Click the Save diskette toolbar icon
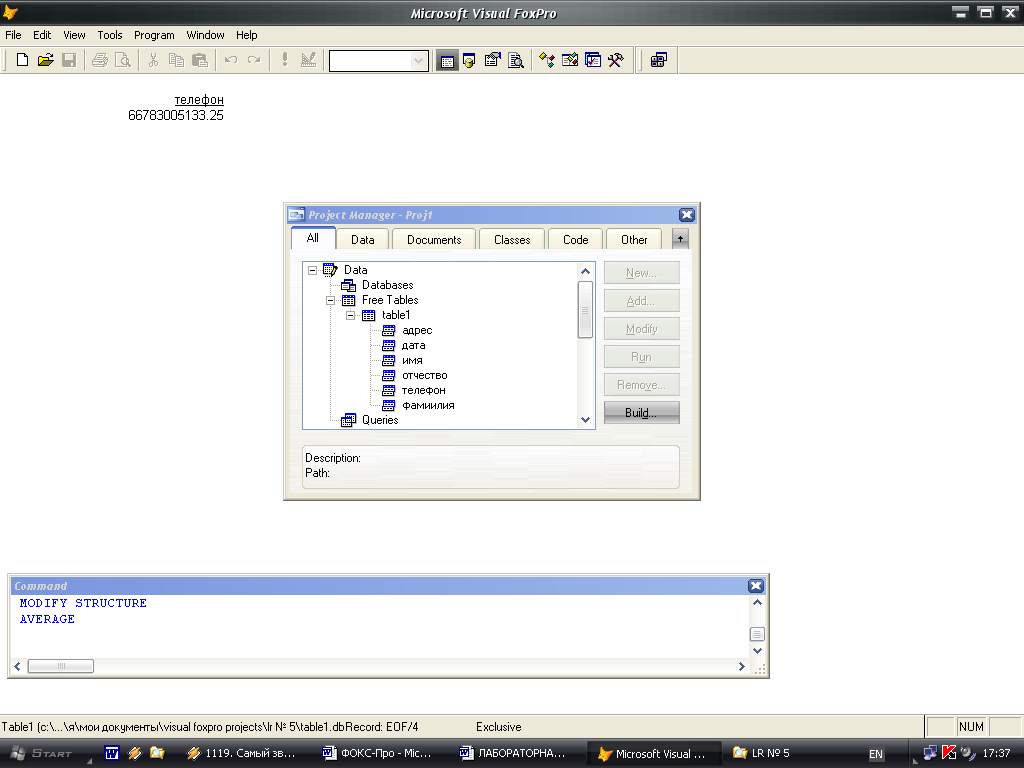This screenshot has width=1024, height=768. click(69, 60)
